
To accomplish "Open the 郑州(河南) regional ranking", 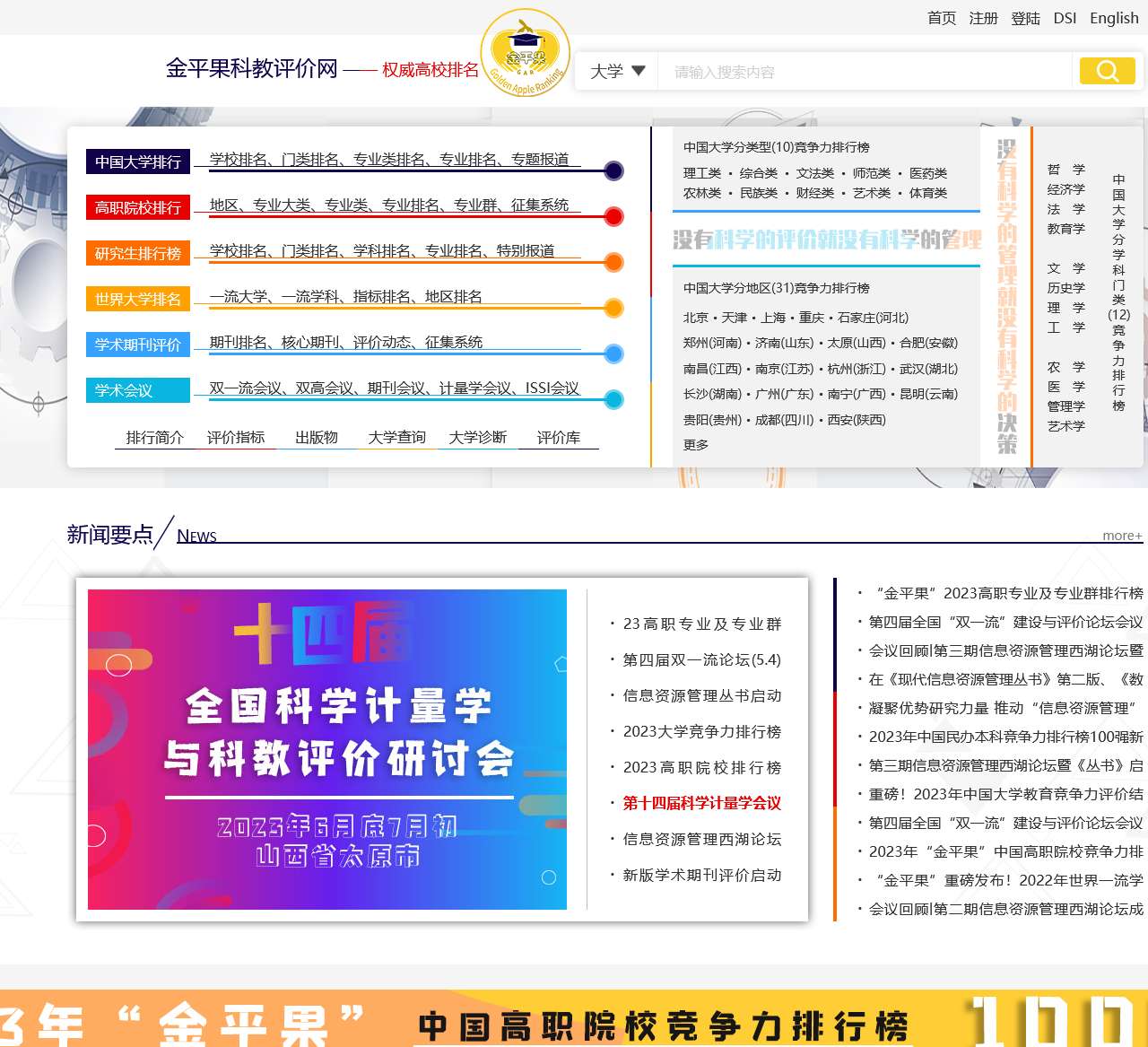I will point(712,343).
